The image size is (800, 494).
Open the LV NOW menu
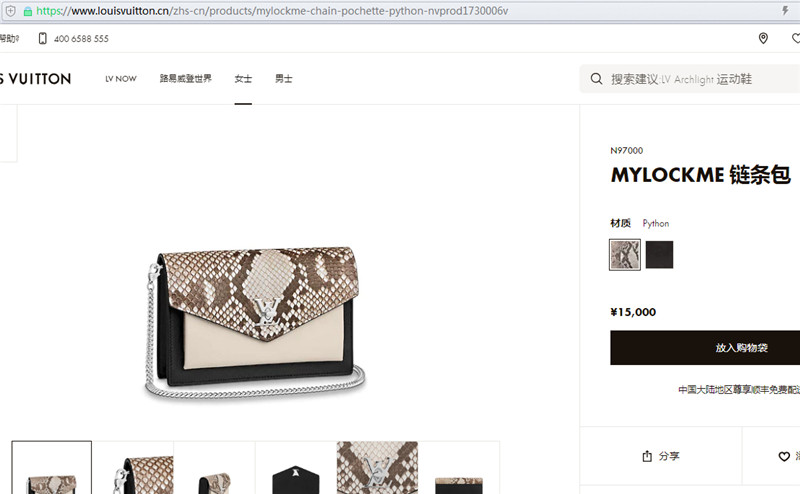click(121, 79)
